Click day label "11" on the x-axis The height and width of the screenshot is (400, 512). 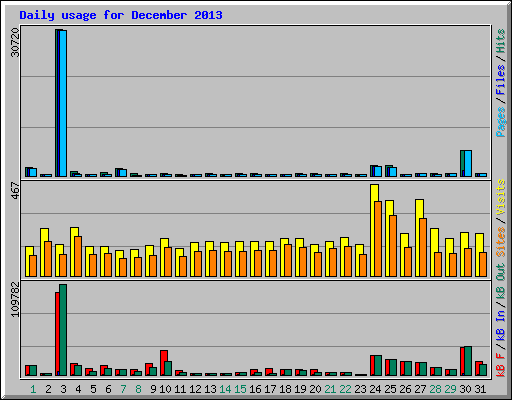click(180, 389)
